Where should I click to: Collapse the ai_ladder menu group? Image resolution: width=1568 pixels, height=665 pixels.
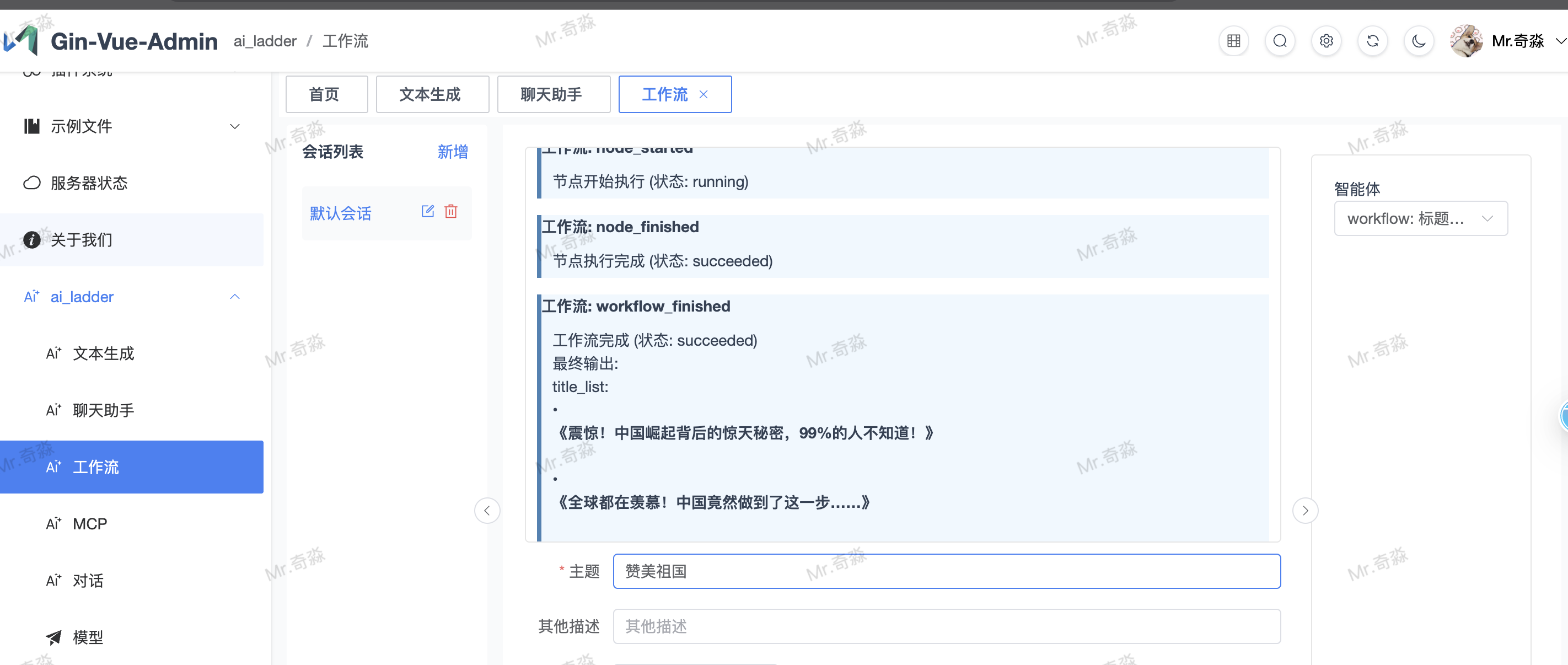(234, 297)
